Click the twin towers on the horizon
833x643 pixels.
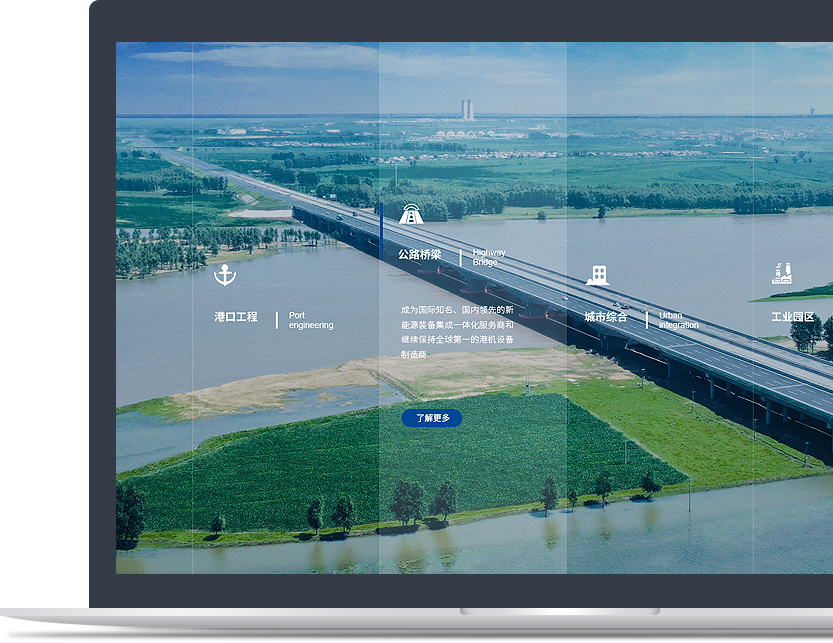[x=467, y=109]
